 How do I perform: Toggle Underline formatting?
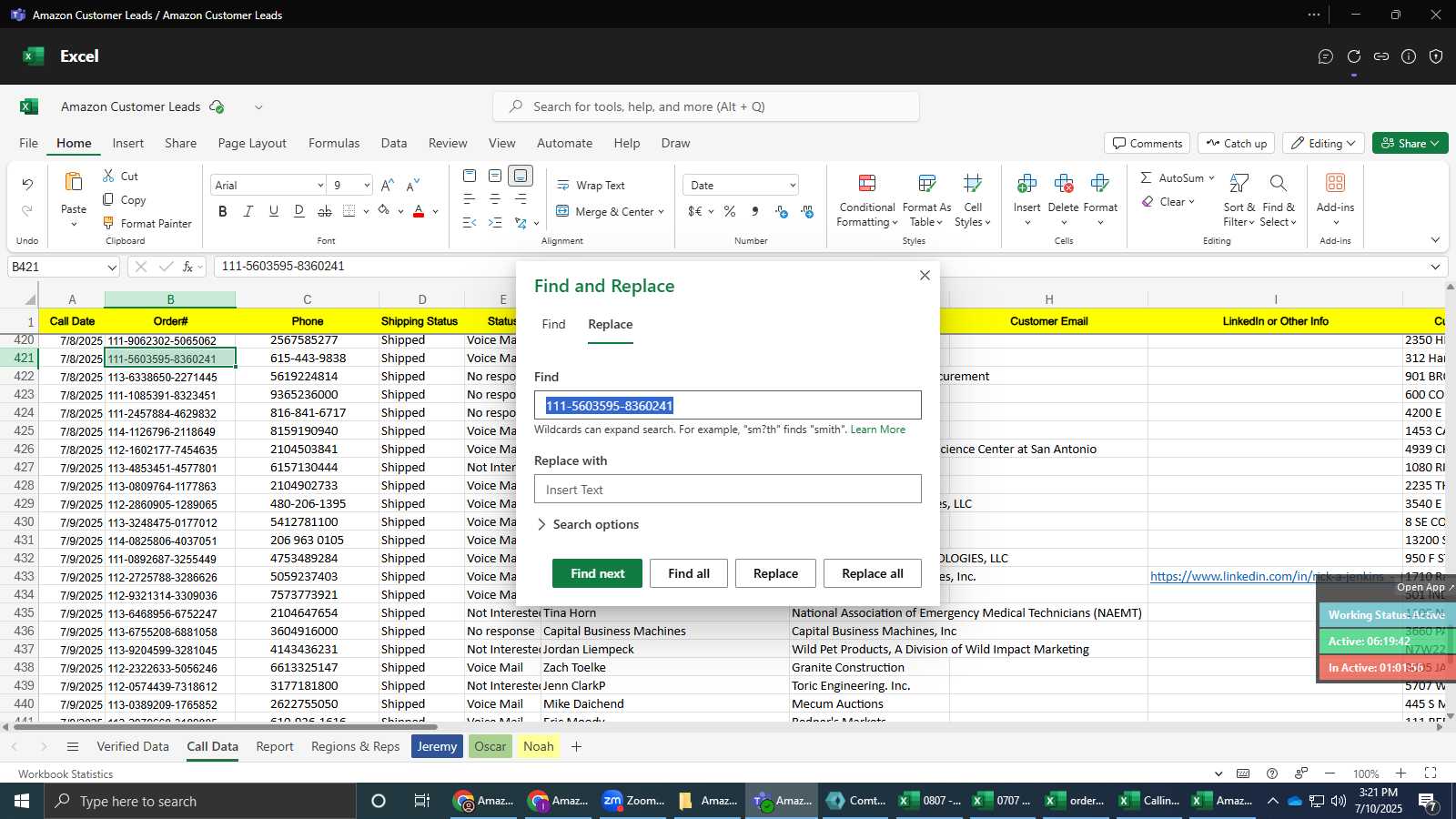coord(273,211)
